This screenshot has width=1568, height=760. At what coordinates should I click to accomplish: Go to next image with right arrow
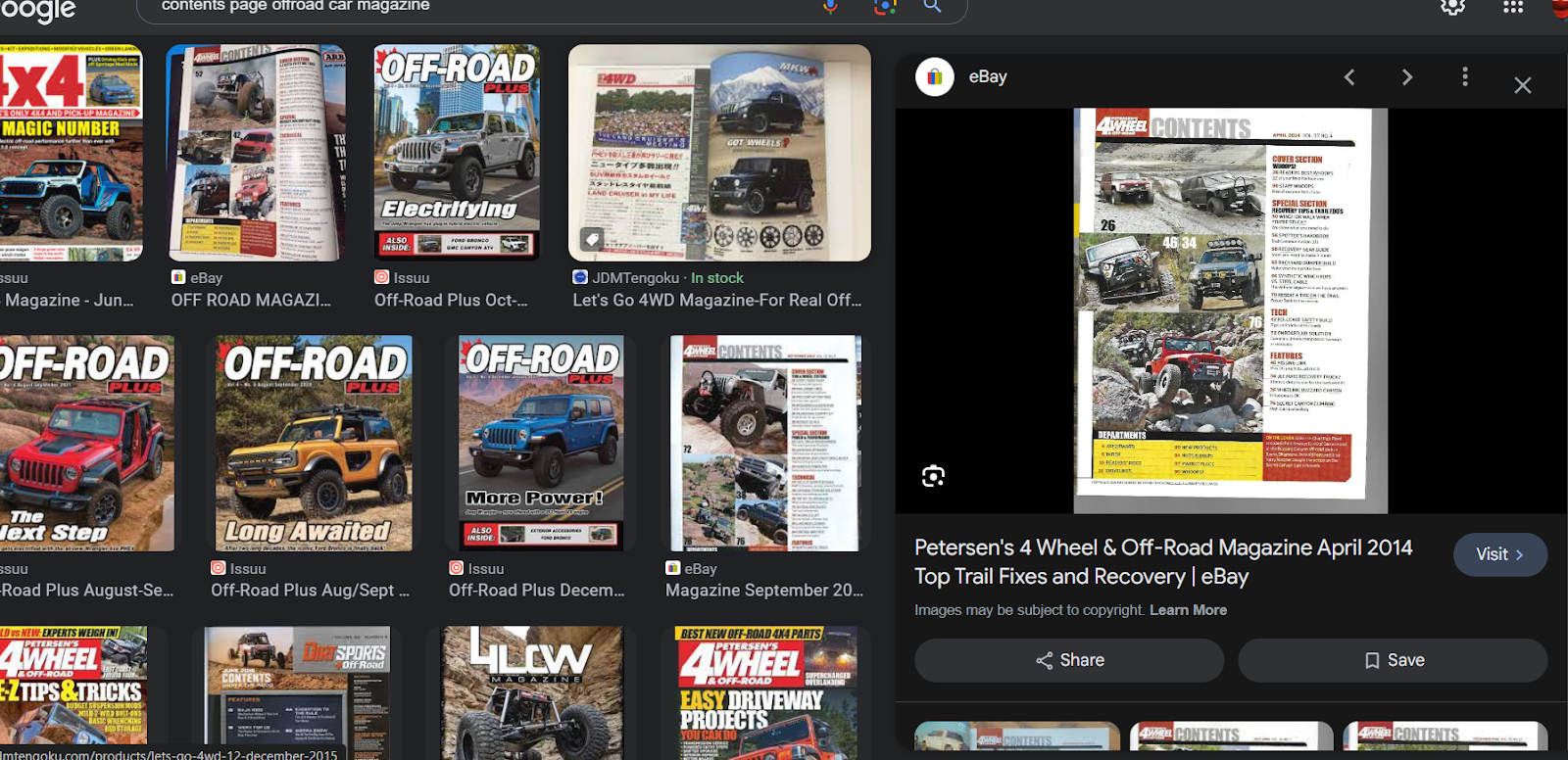coord(1407,77)
